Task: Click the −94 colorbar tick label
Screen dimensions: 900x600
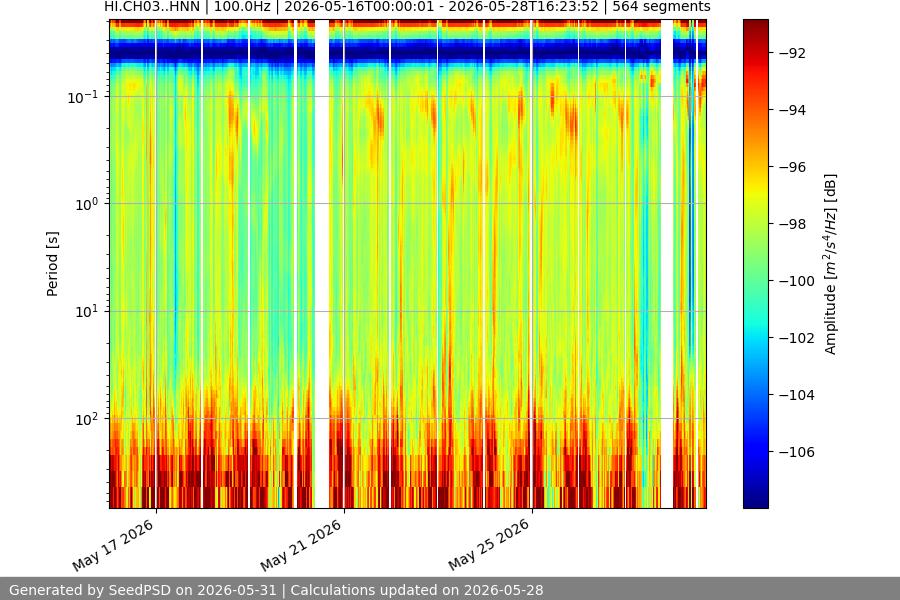Action: pos(792,110)
